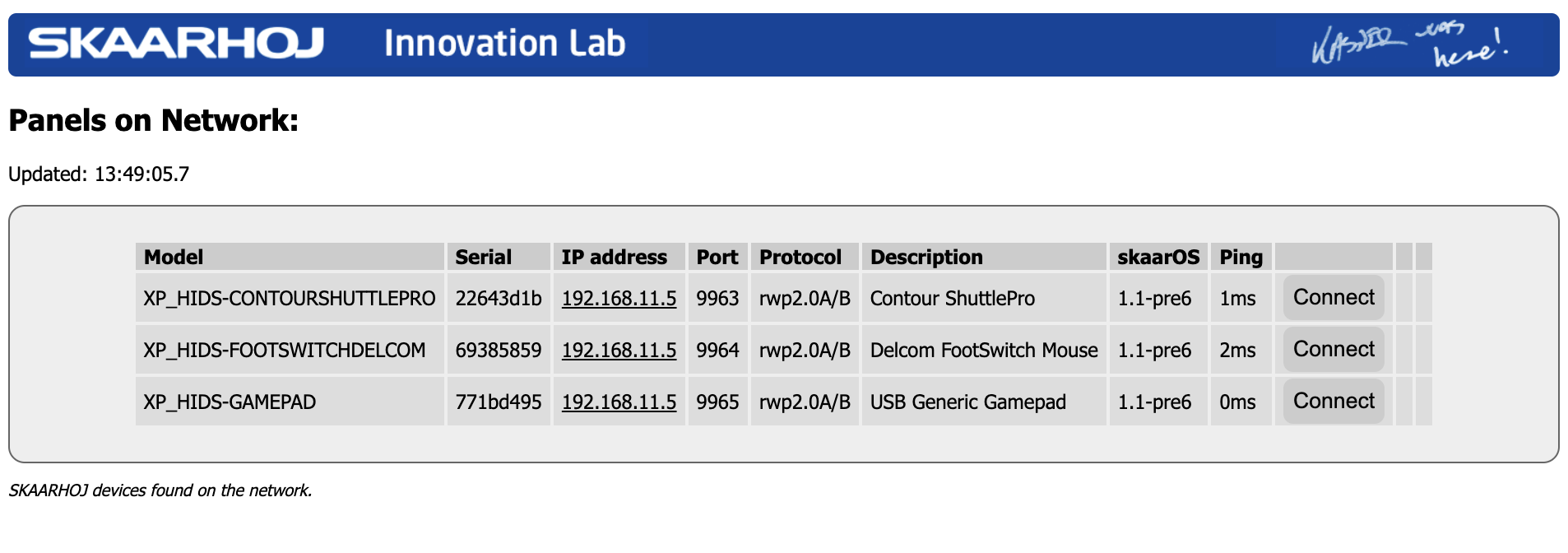This screenshot has width=1568, height=553.
Task: Click the Protocol column header
Action: [x=805, y=257]
